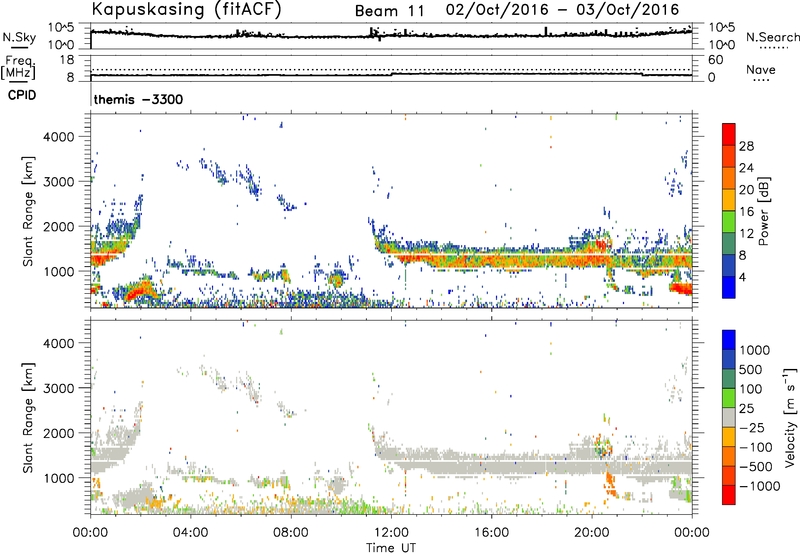The height and width of the screenshot is (554, 800).
Task: Click the blue top of the velocity colorbar
Action: pyautogui.click(x=729, y=339)
